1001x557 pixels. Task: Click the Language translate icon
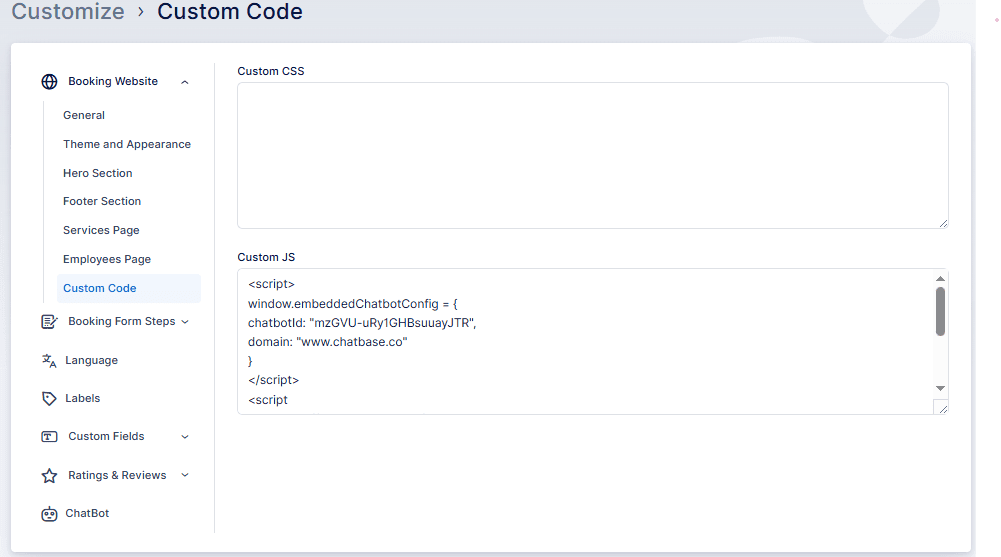pos(49,360)
